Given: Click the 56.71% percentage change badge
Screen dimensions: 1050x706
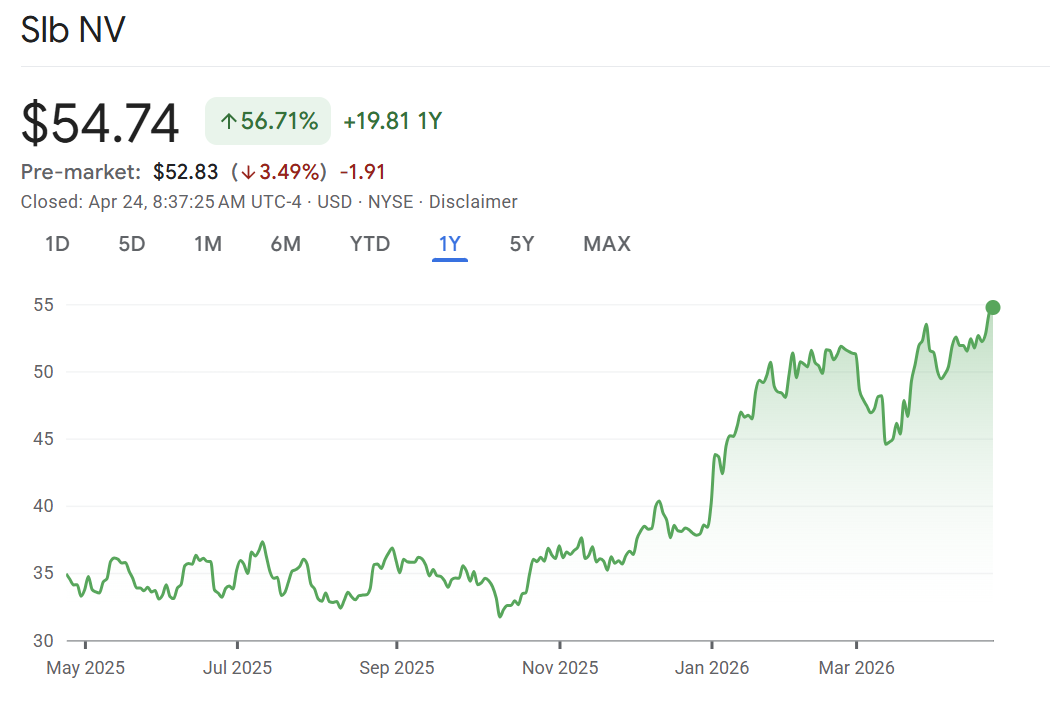Looking at the screenshot, I should coord(268,122).
